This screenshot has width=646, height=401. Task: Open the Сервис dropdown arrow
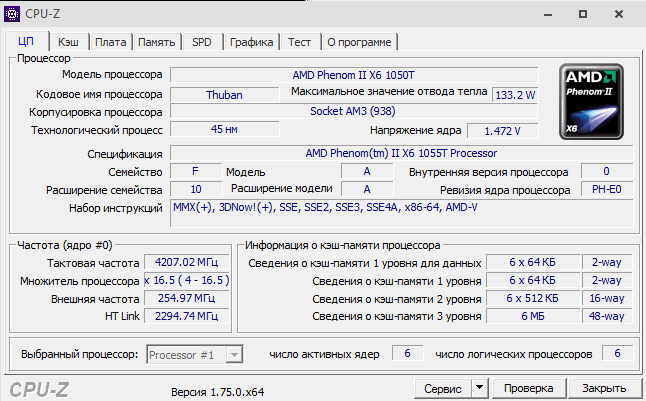(480, 388)
